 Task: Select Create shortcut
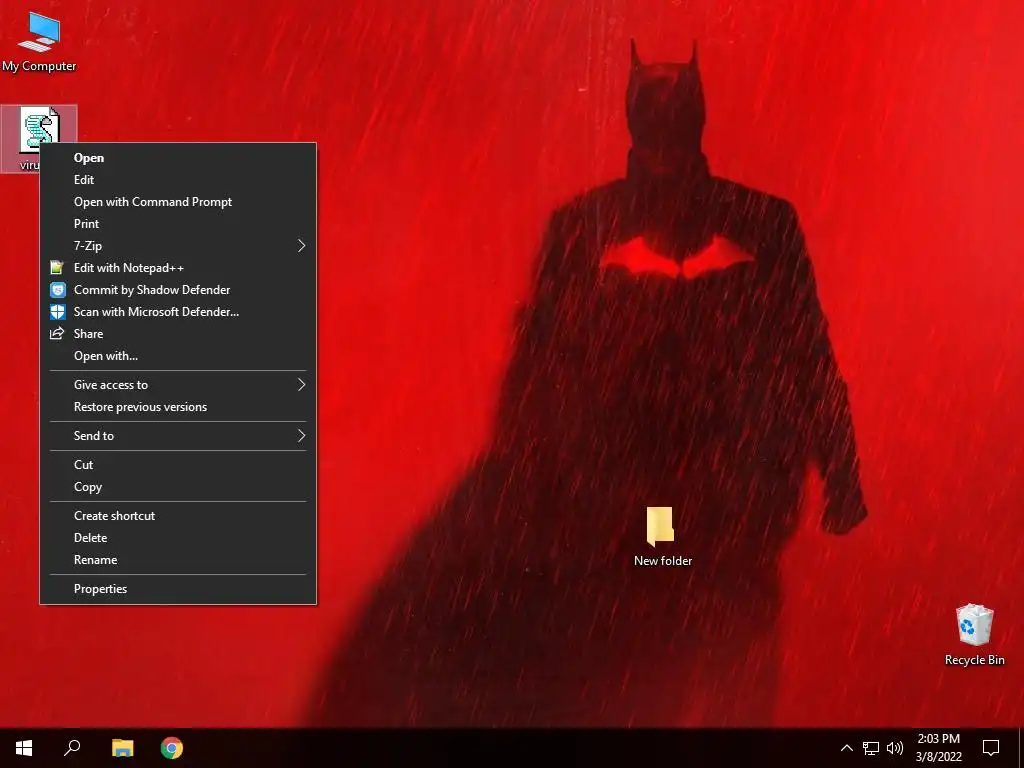178,516
